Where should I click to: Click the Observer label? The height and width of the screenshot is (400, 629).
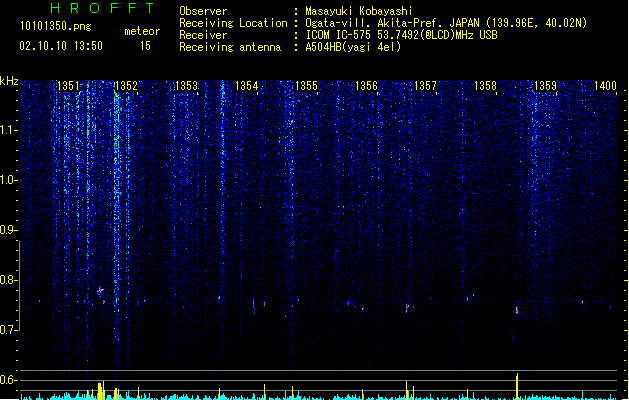click(203, 11)
